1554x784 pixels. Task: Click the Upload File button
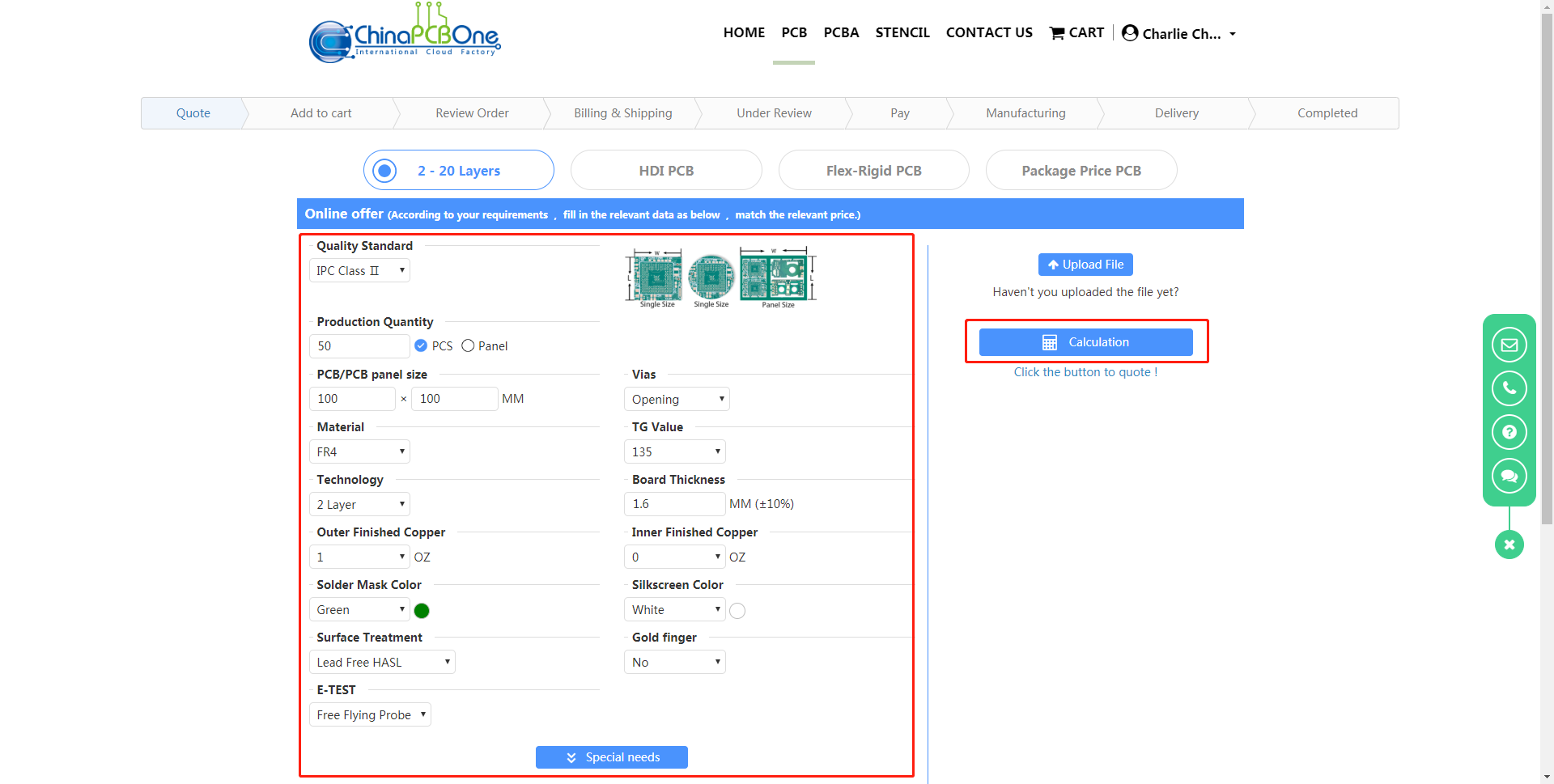click(1085, 265)
